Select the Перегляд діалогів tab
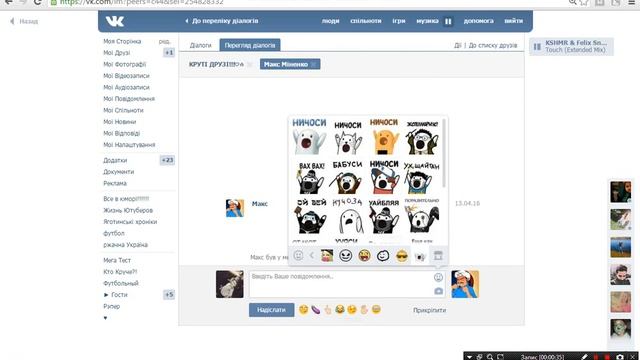This screenshot has width=640, height=360. (250, 45)
